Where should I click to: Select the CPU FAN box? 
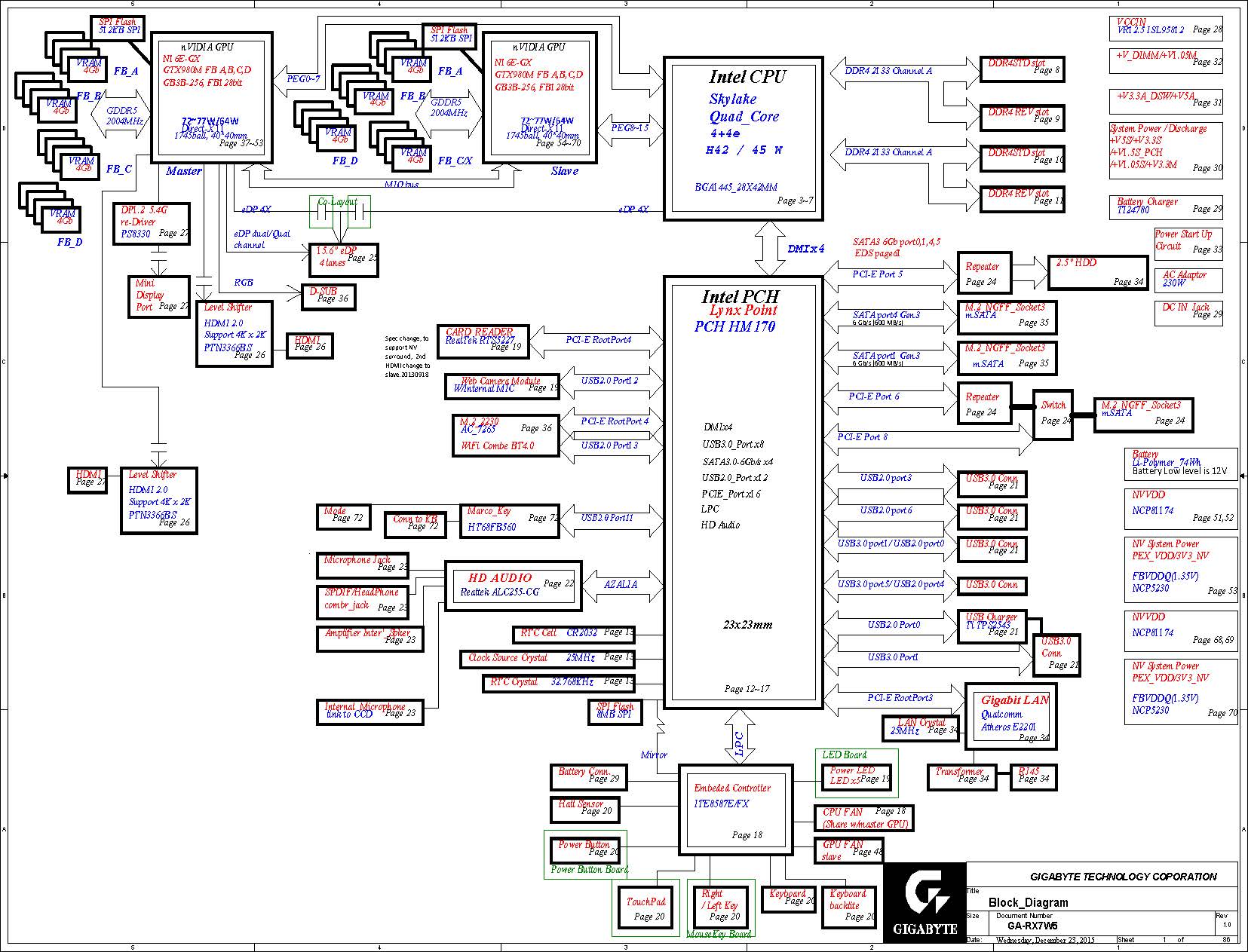click(x=864, y=818)
